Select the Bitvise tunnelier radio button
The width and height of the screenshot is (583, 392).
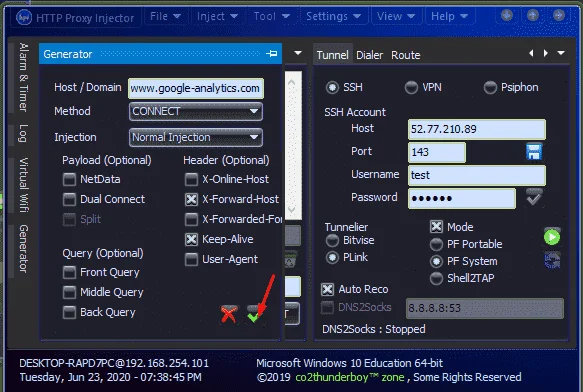332,241
